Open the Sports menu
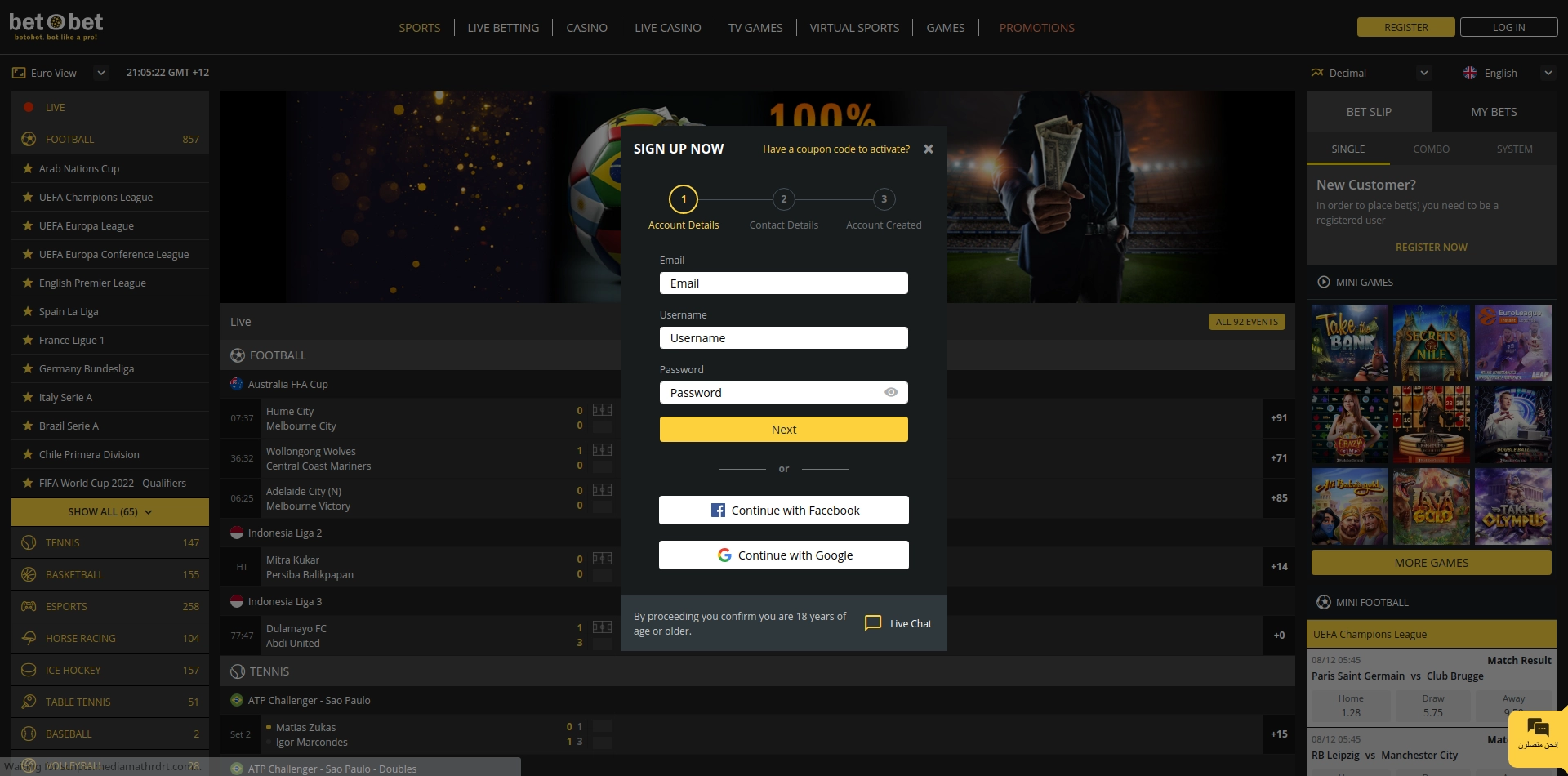The width and height of the screenshot is (1568, 776). click(x=420, y=28)
